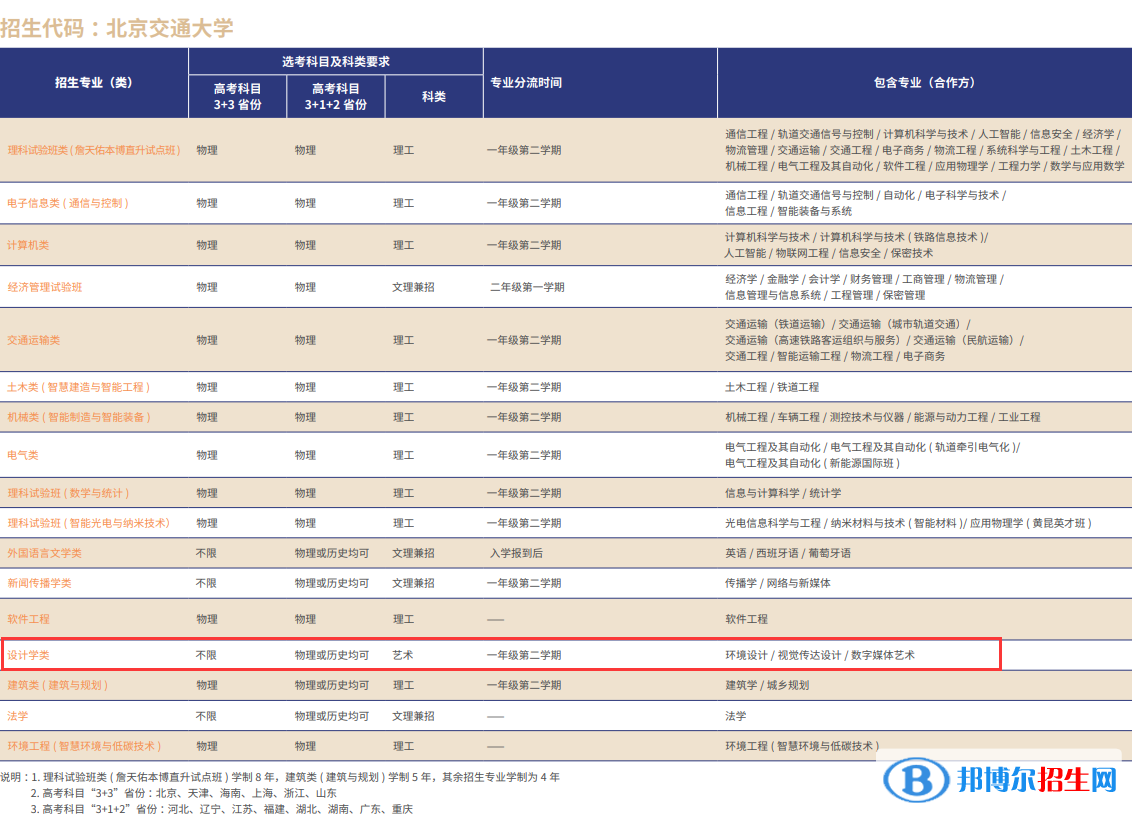
Task: Select the 电气类 major name
Action: pyautogui.click(x=23, y=456)
